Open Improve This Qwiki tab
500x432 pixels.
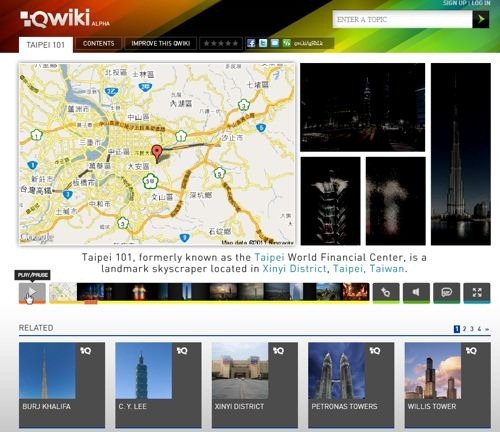coord(160,44)
